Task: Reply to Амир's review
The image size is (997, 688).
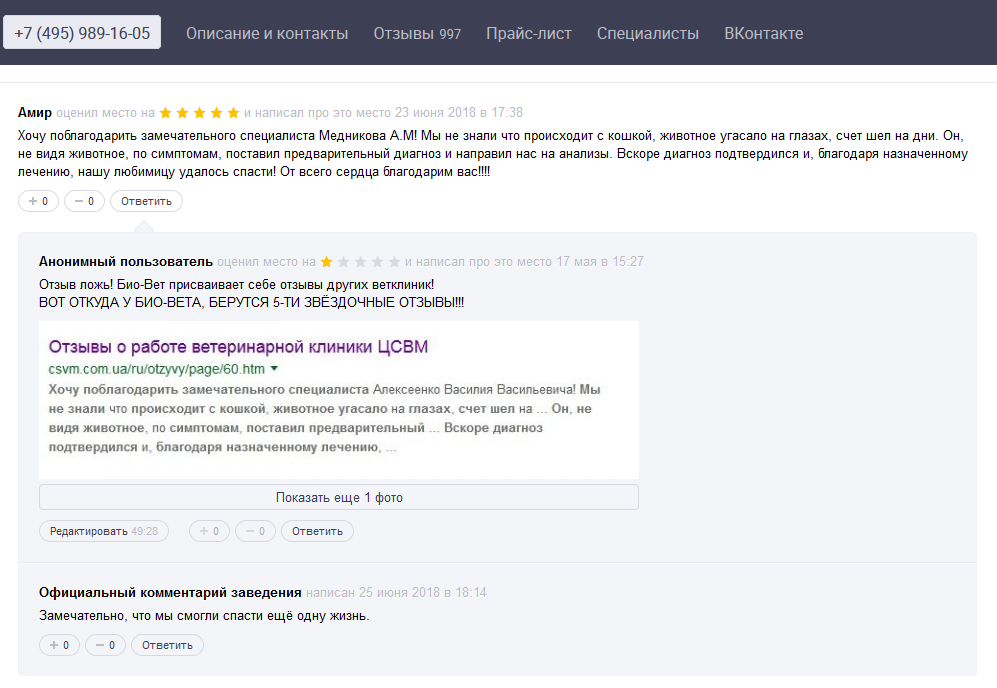Action: pyautogui.click(x=146, y=201)
